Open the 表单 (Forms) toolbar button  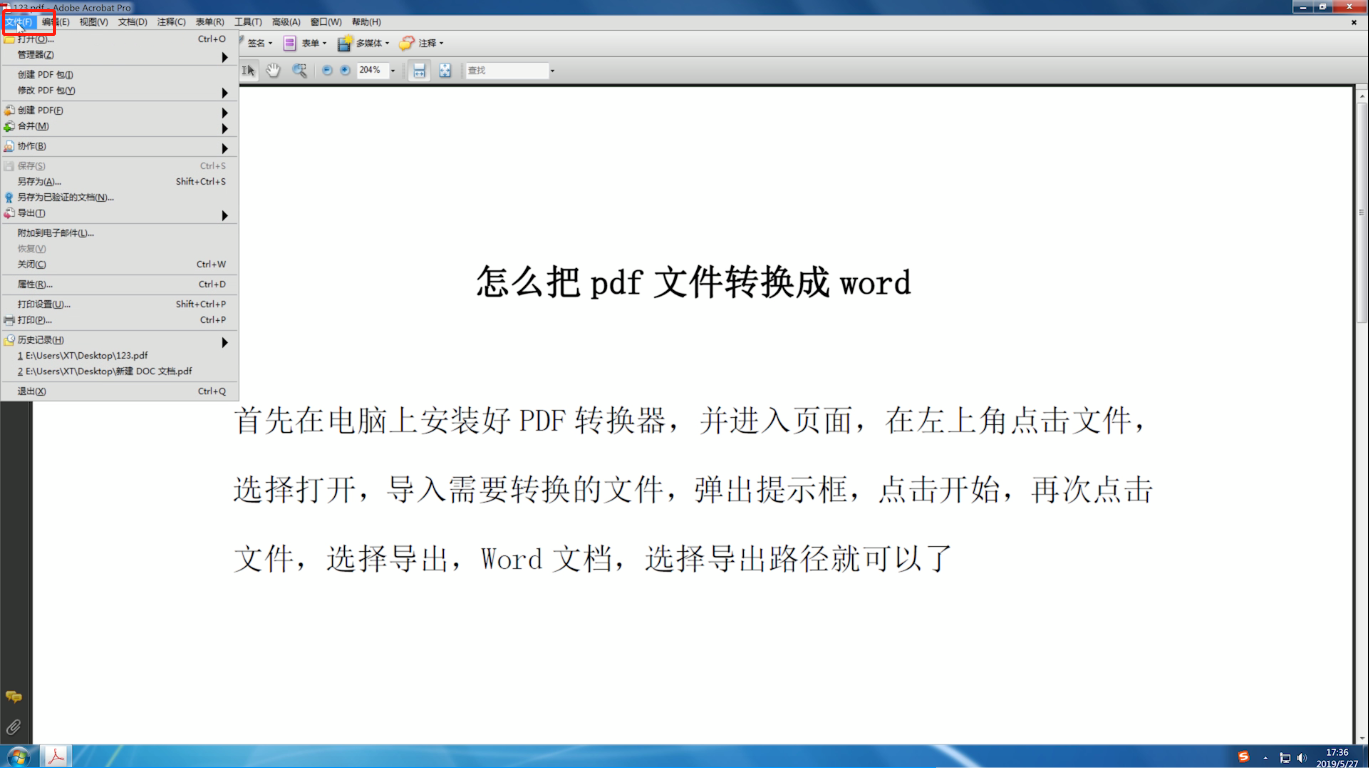pyautogui.click(x=304, y=43)
